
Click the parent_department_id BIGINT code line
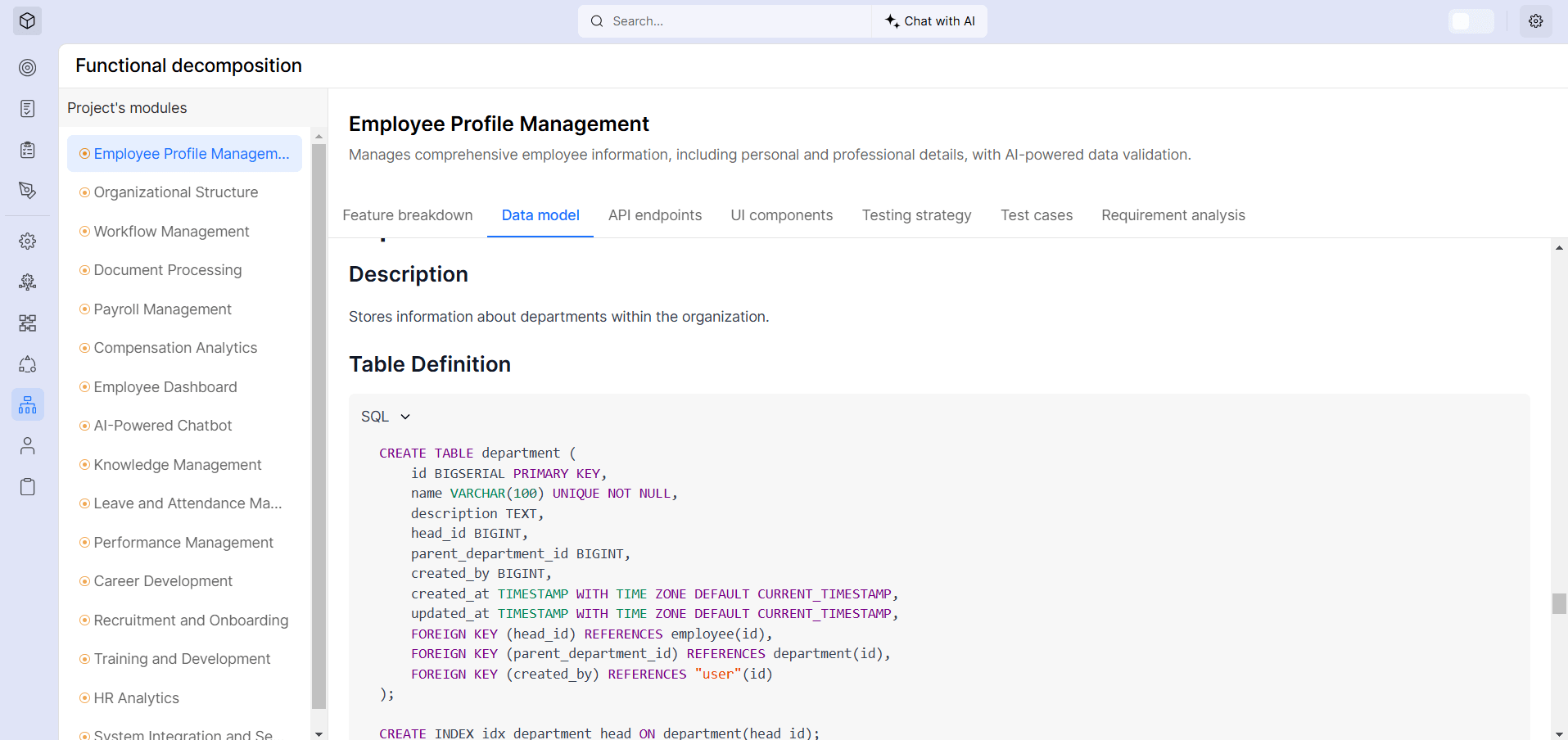(521, 554)
